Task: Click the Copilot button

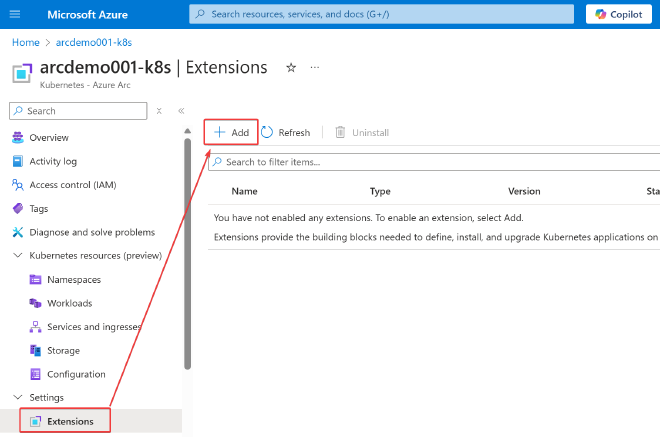Action: (x=618, y=14)
